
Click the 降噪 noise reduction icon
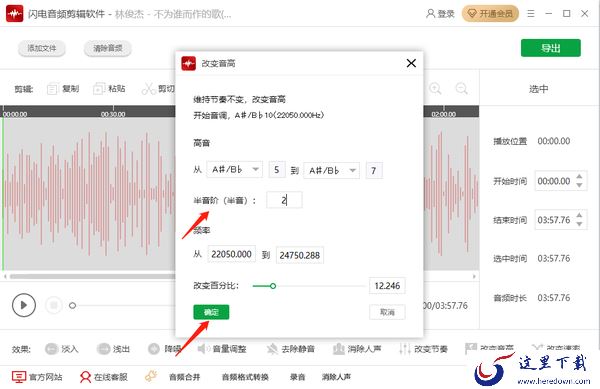coord(154,349)
